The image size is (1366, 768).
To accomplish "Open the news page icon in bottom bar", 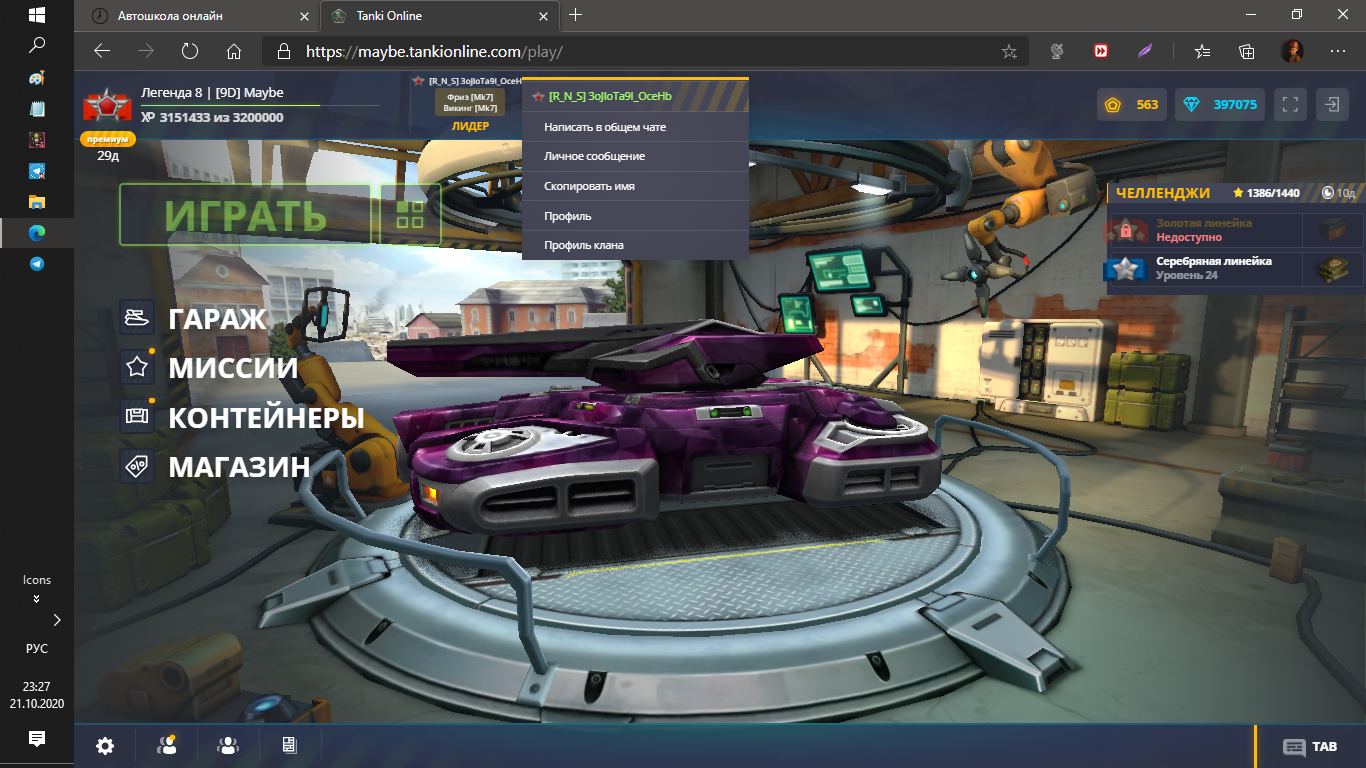I will pos(289,746).
